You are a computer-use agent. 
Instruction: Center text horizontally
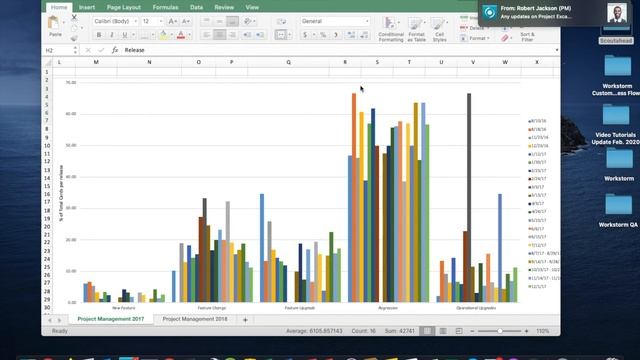click(219, 35)
